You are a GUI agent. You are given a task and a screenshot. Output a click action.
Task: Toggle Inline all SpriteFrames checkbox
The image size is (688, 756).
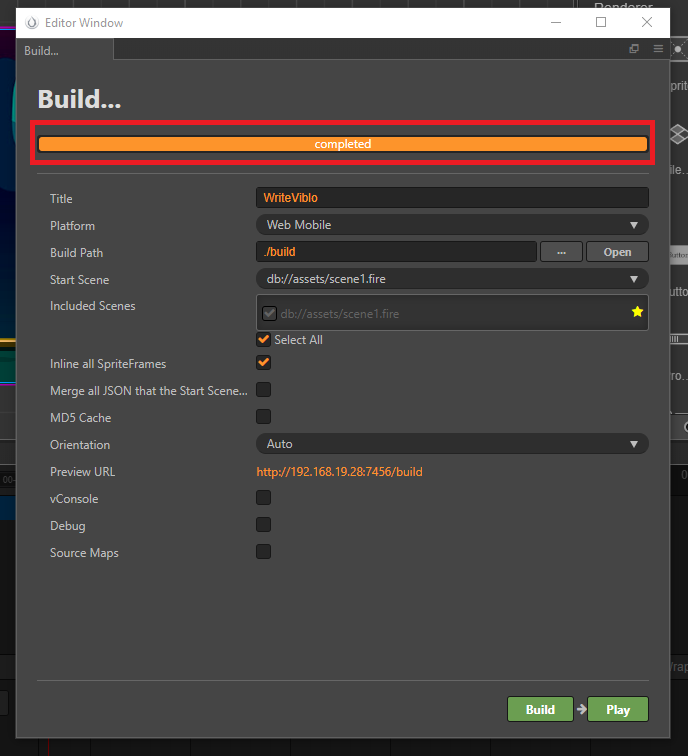pyautogui.click(x=263, y=363)
